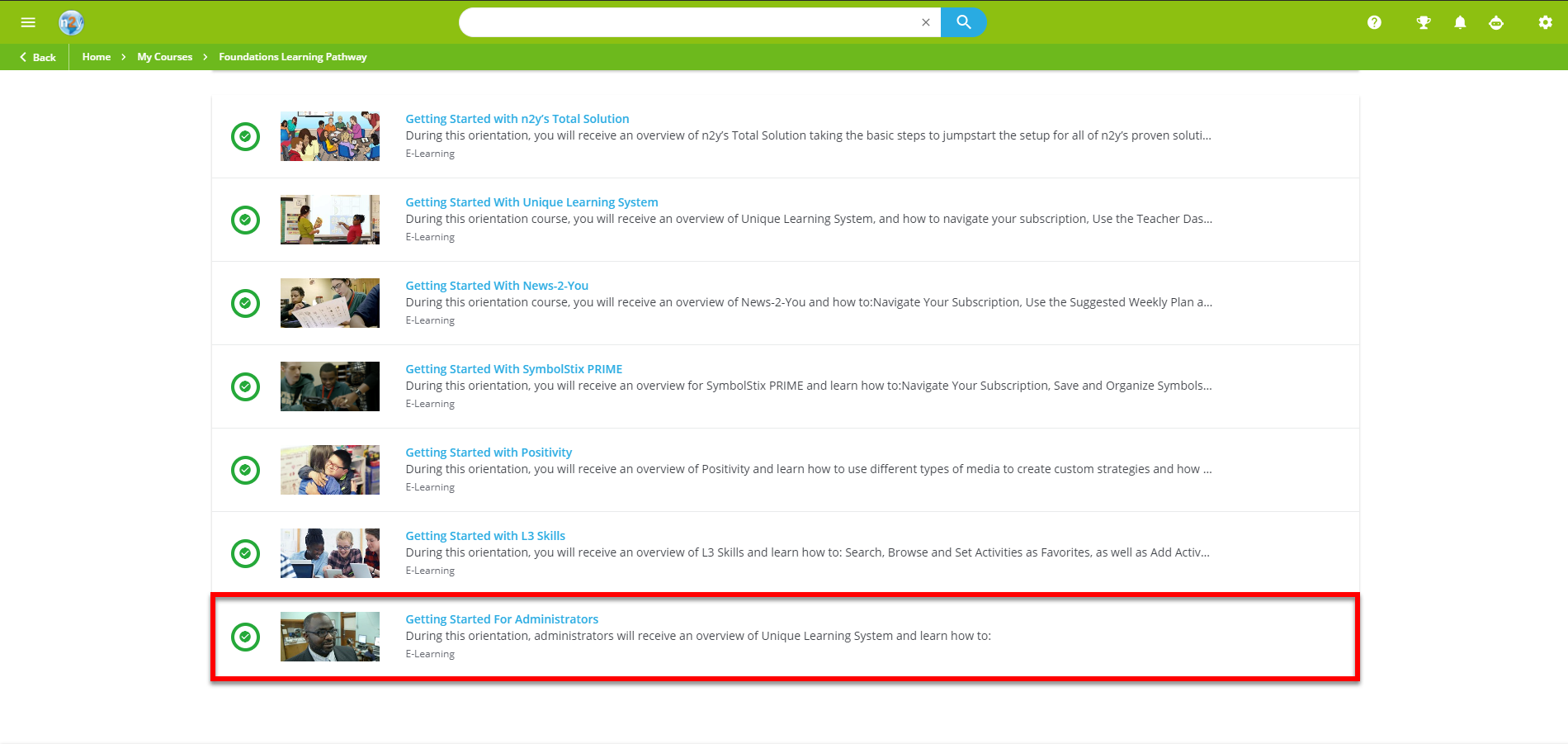Open the settings gear
Image resolution: width=1568 pixels, height=744 pixels.
pyautogui.click(x=1546, y=22)
